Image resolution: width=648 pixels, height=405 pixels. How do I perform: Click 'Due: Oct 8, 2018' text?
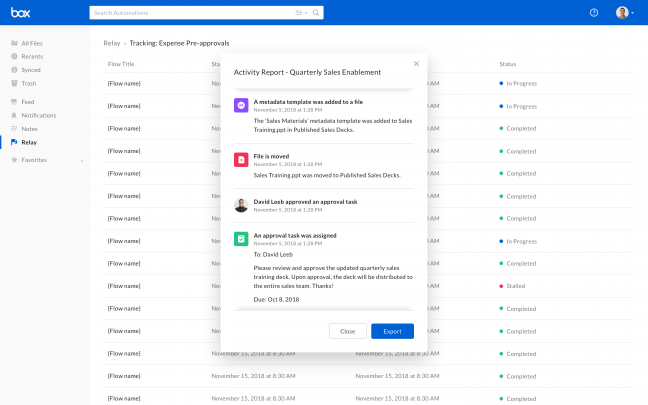pyautogui.click(x=276, y=299)
